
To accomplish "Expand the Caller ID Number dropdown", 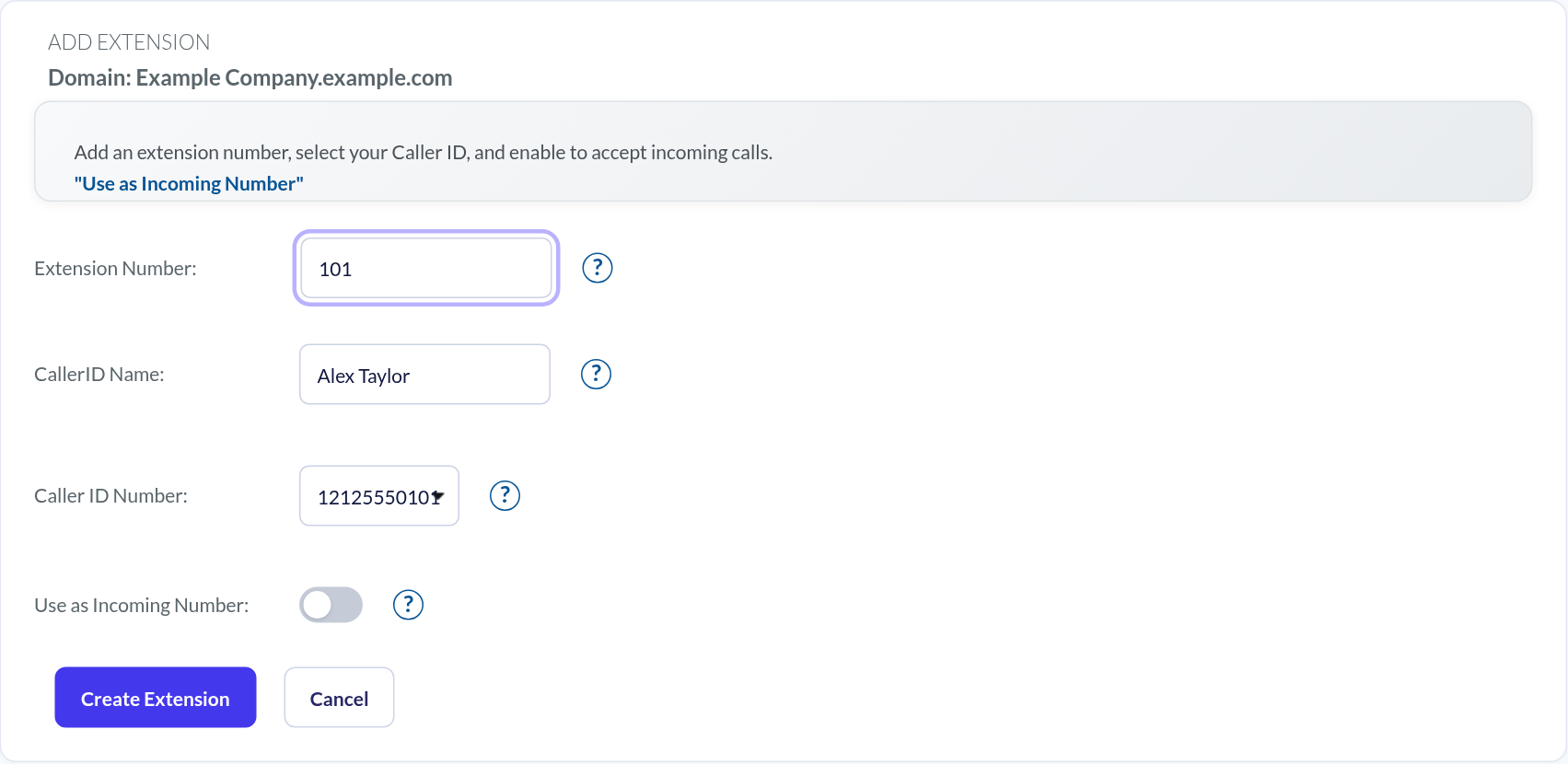I will 379,496.
